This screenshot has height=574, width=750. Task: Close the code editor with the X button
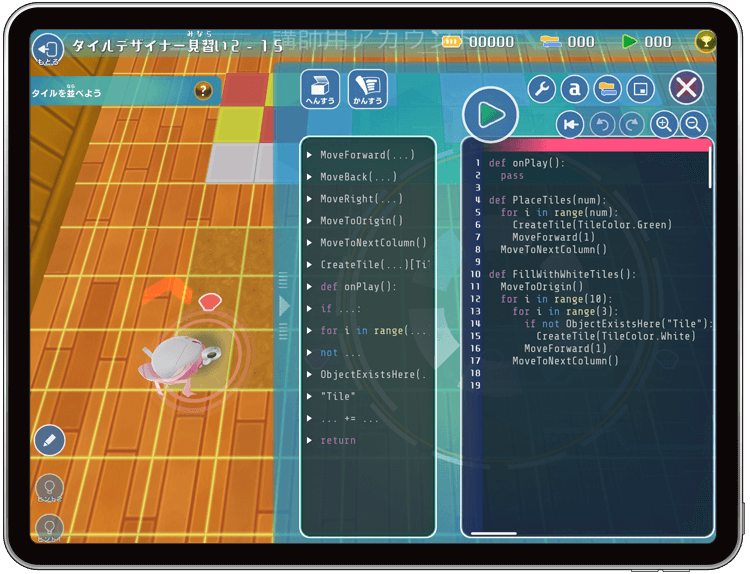coord(686,88)
